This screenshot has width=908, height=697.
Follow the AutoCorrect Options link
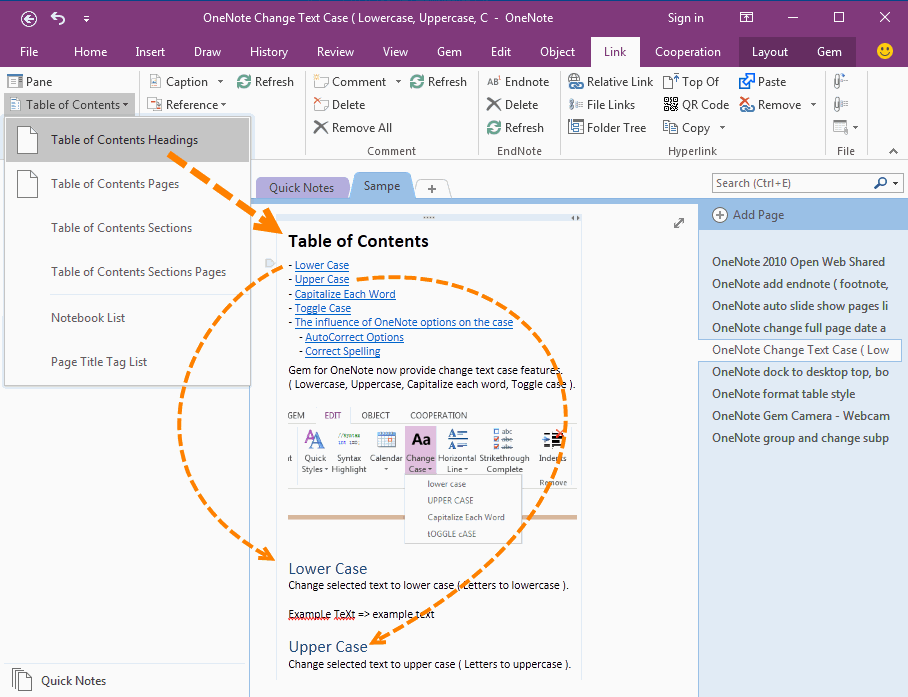pyautogui.click(x=354, y=337)
